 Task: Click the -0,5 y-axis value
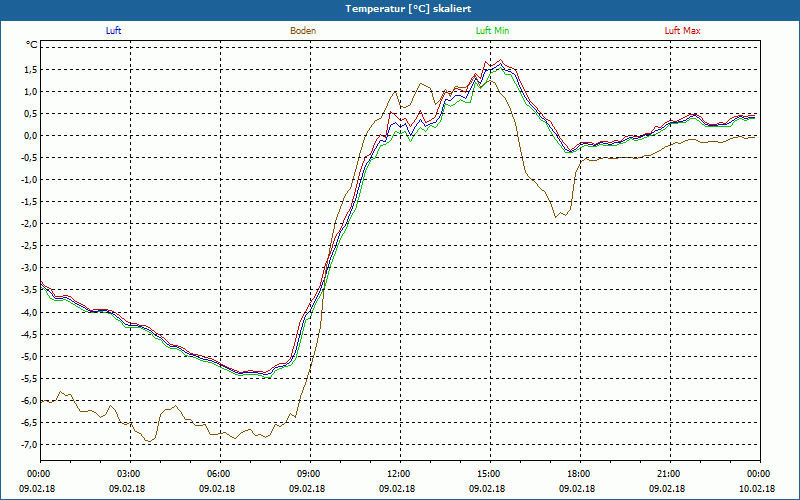[x=29, y=158]
